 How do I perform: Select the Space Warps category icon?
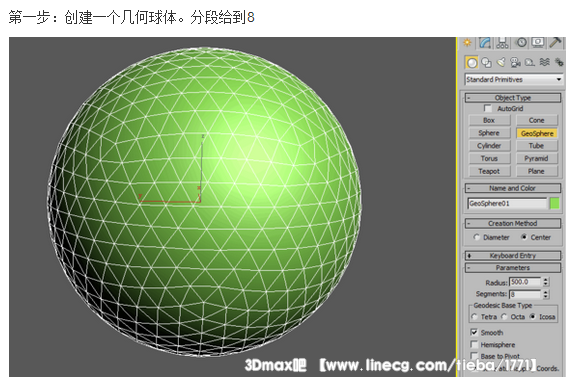coord(544,62)
